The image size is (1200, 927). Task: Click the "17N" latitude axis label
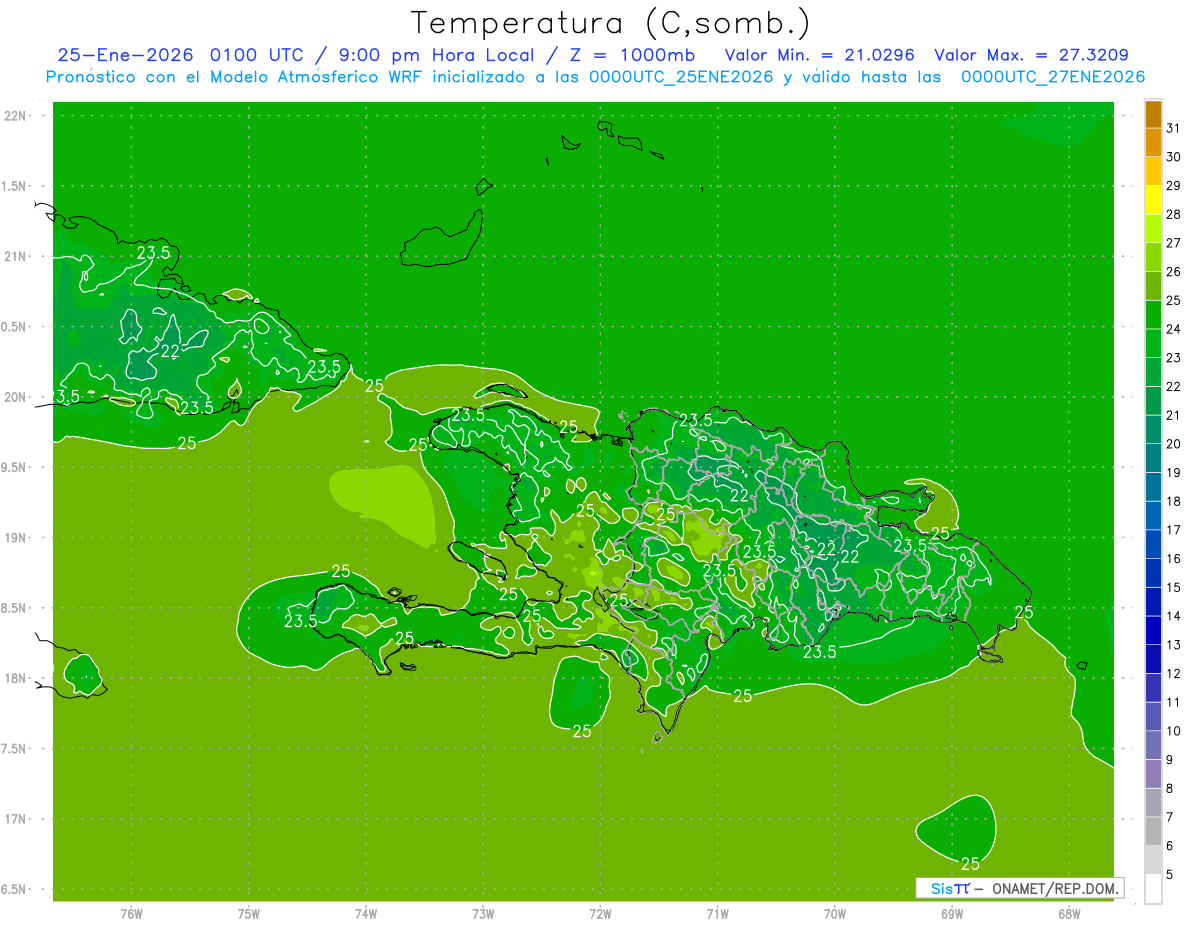pyautogui.click(x=17, y=819)
